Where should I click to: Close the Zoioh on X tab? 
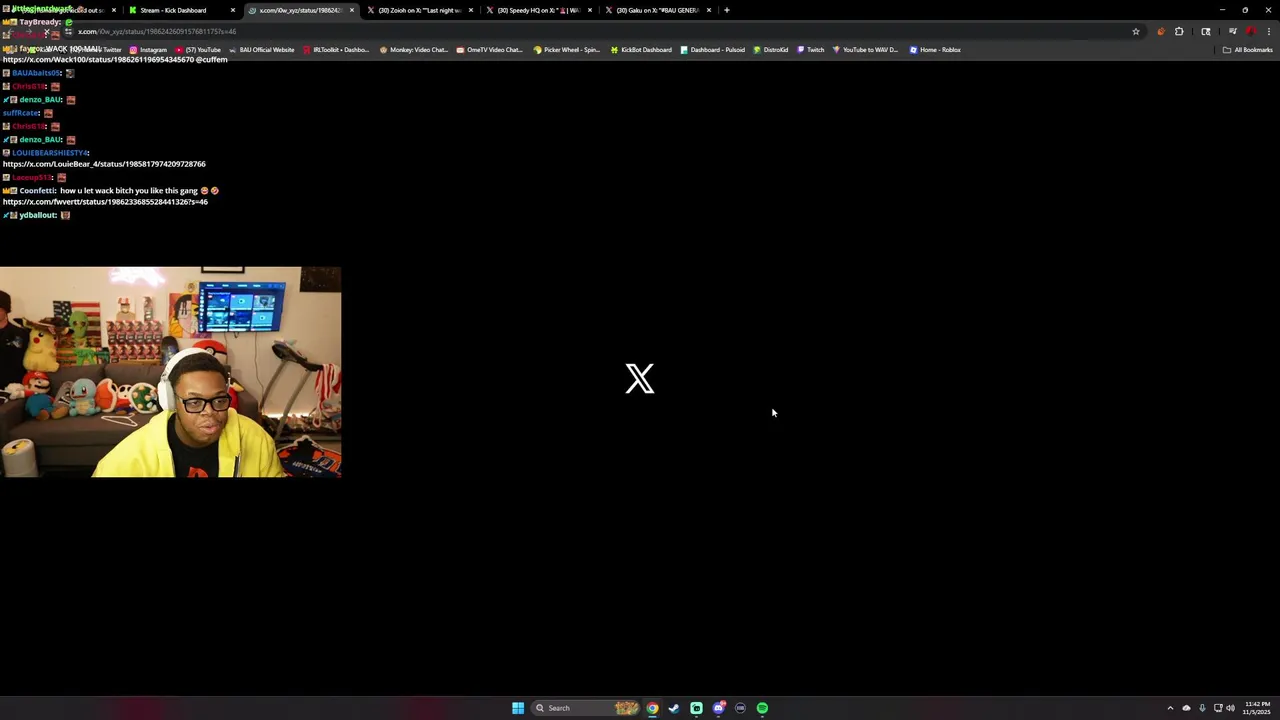point(471,10)
